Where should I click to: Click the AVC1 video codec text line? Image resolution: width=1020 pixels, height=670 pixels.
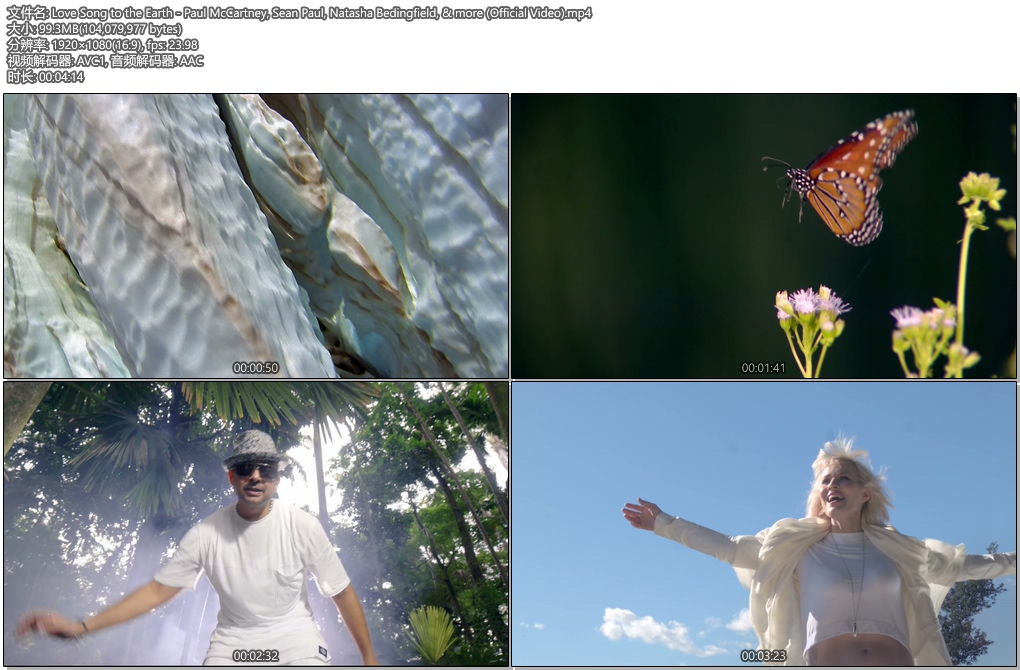tap(105, 61)
